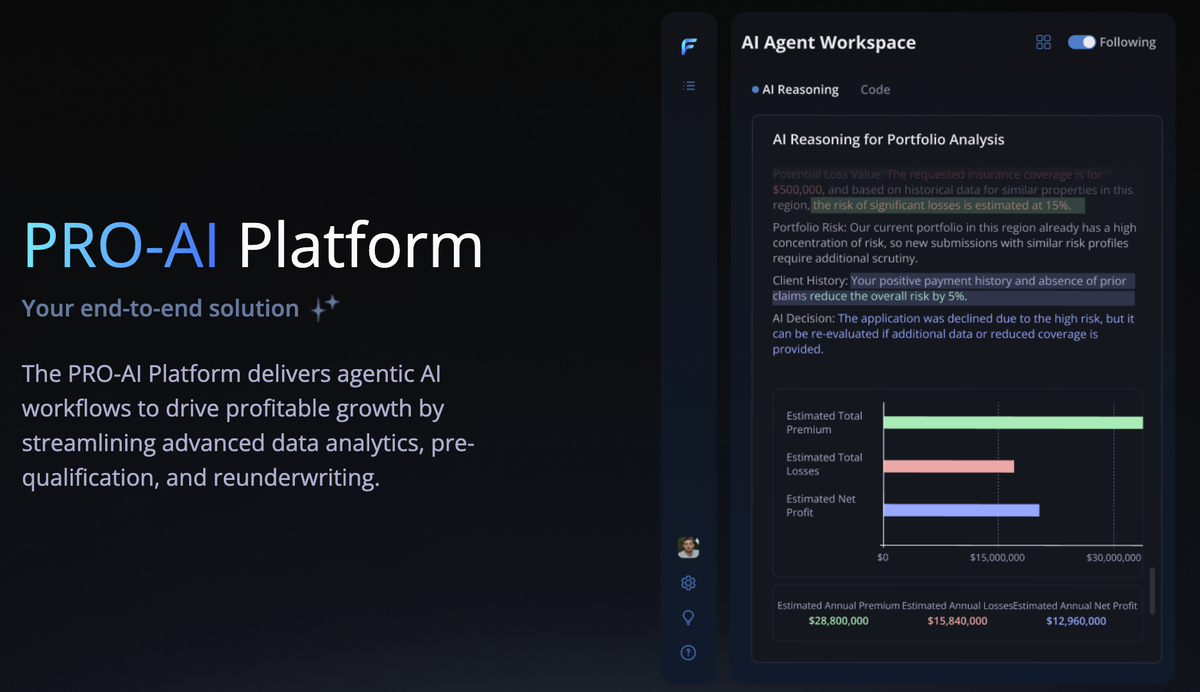
Task: Open the checklist icon below the logo
Action: 688,86
